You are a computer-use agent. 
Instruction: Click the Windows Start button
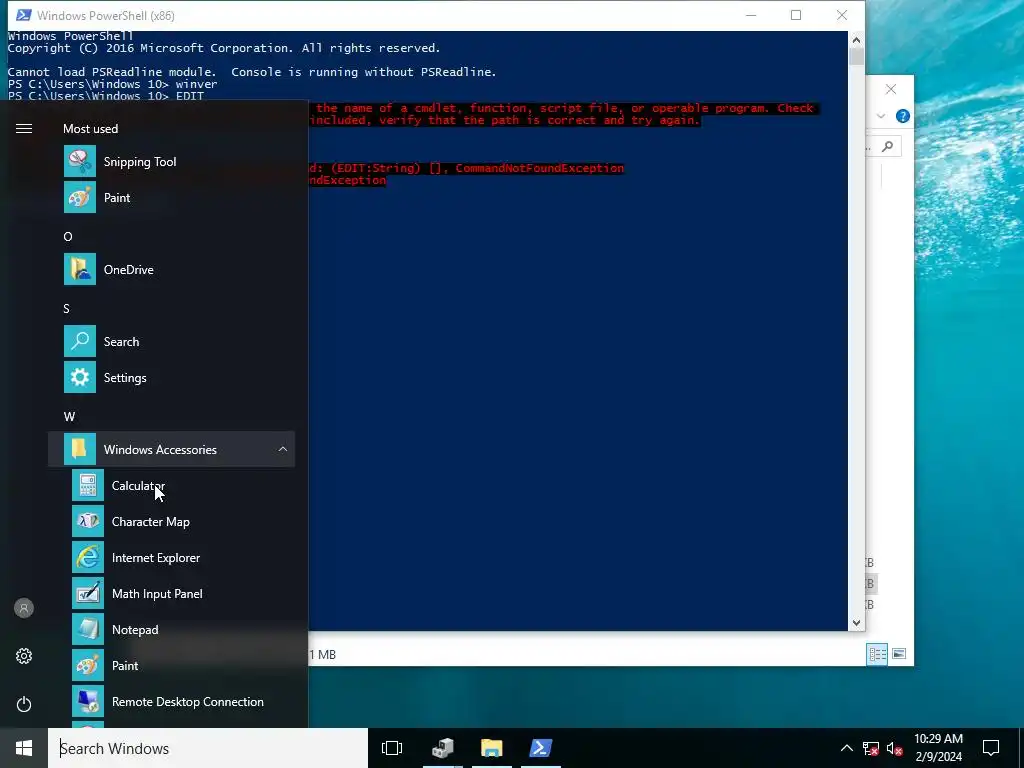(24, 748)
